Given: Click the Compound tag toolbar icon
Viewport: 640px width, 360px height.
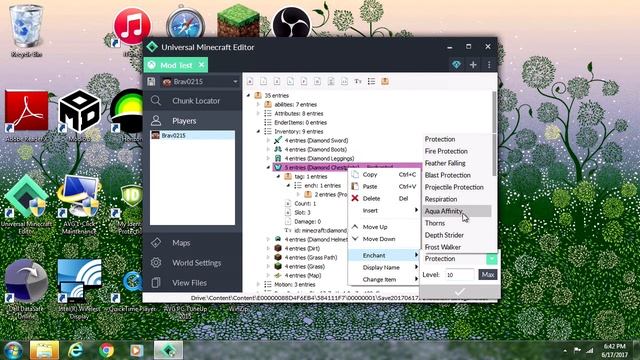Looking at the screenshot, I should point(385,82).
